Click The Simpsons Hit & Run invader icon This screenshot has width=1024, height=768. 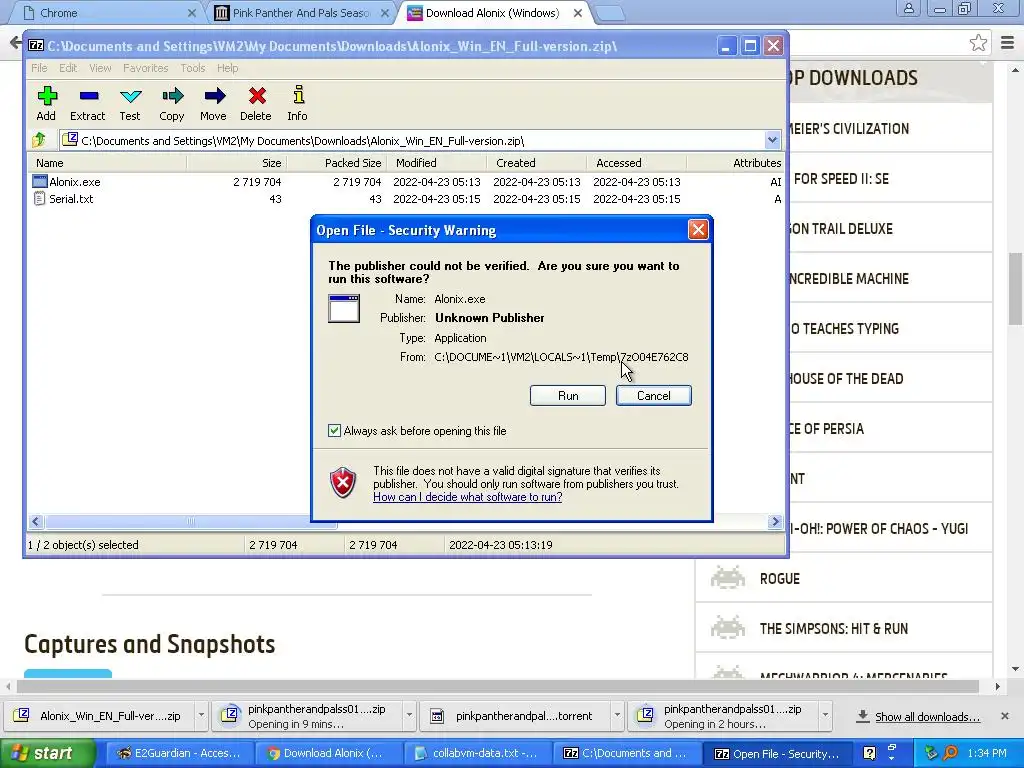727,628
